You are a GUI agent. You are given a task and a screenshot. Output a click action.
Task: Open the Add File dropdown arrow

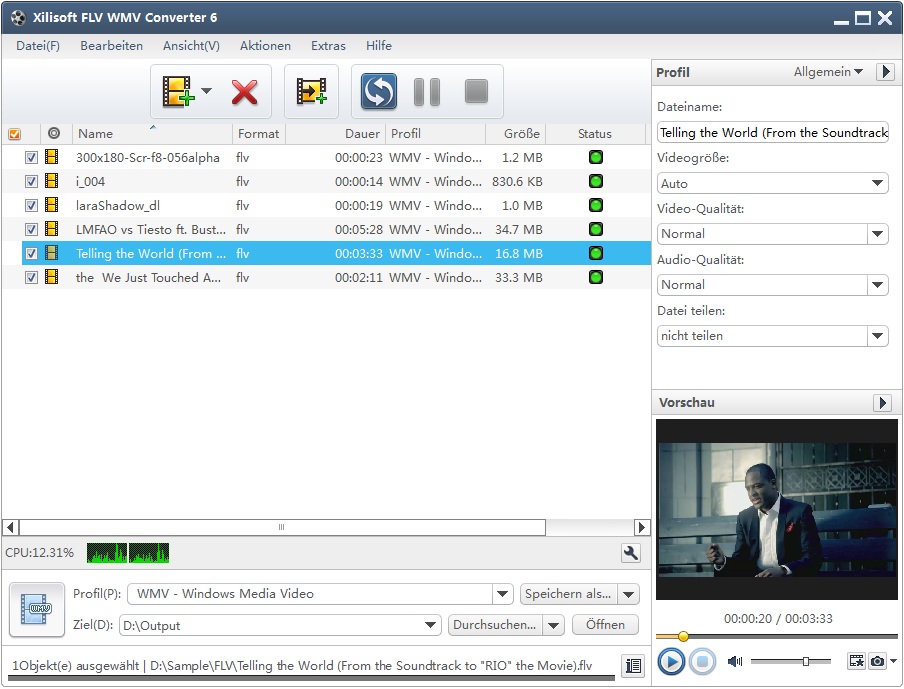pyautogui.click(x=206, y=91)
